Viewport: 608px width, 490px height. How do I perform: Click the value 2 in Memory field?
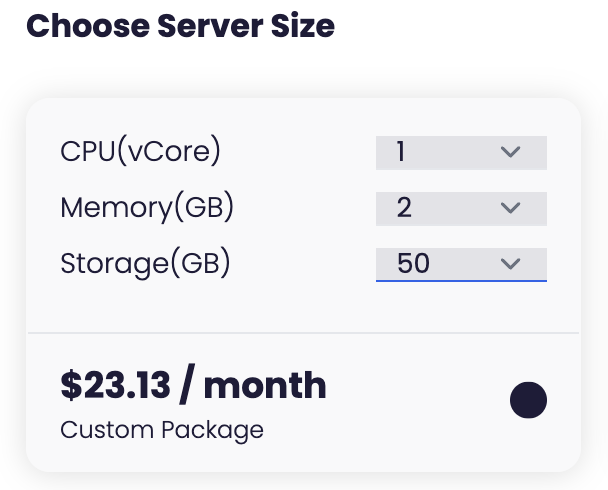pyautogui.click(x=403, y=208)
